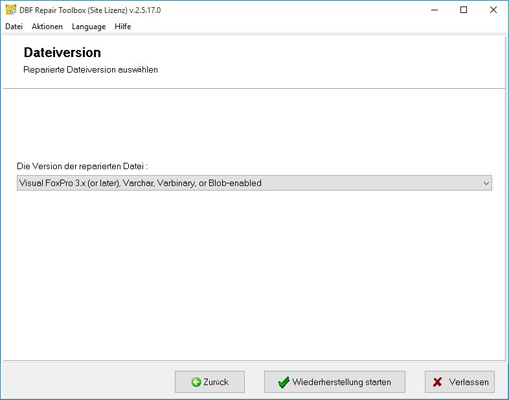The height and width of the screenshot is (400, 509).
Task: Click the DBF Repair Toolbox title bar icon
Action: point(11,10)
